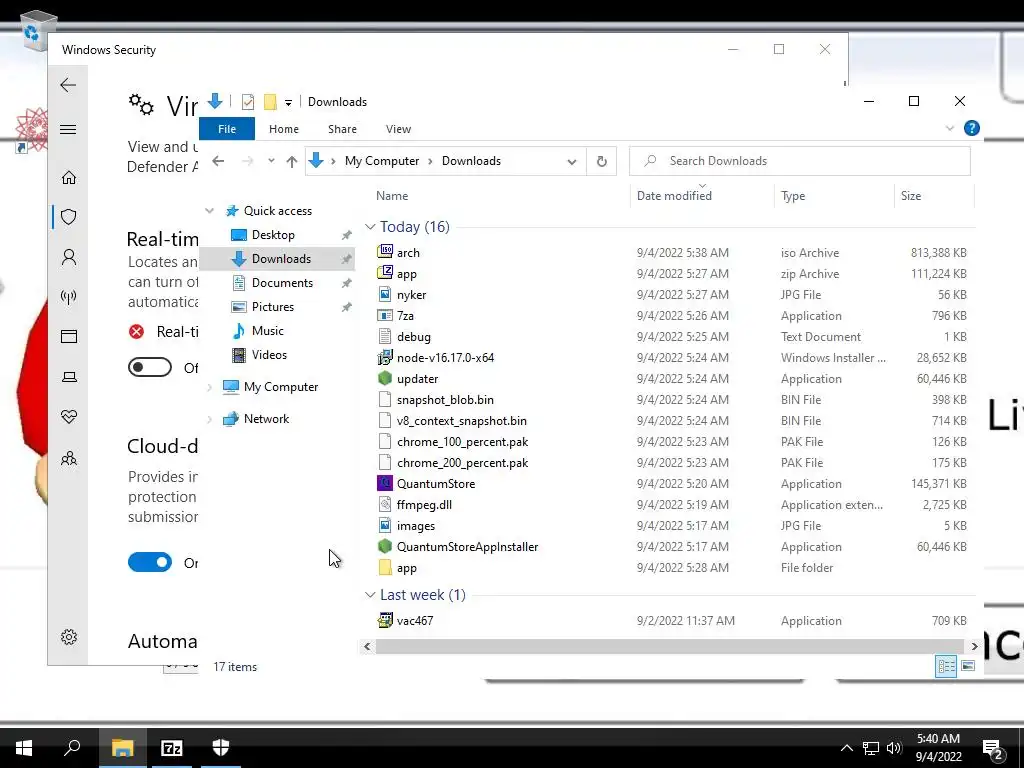Open Firewall & network protection icon
The height and width of the screenshot is (768, 1024).
[69, 297]
